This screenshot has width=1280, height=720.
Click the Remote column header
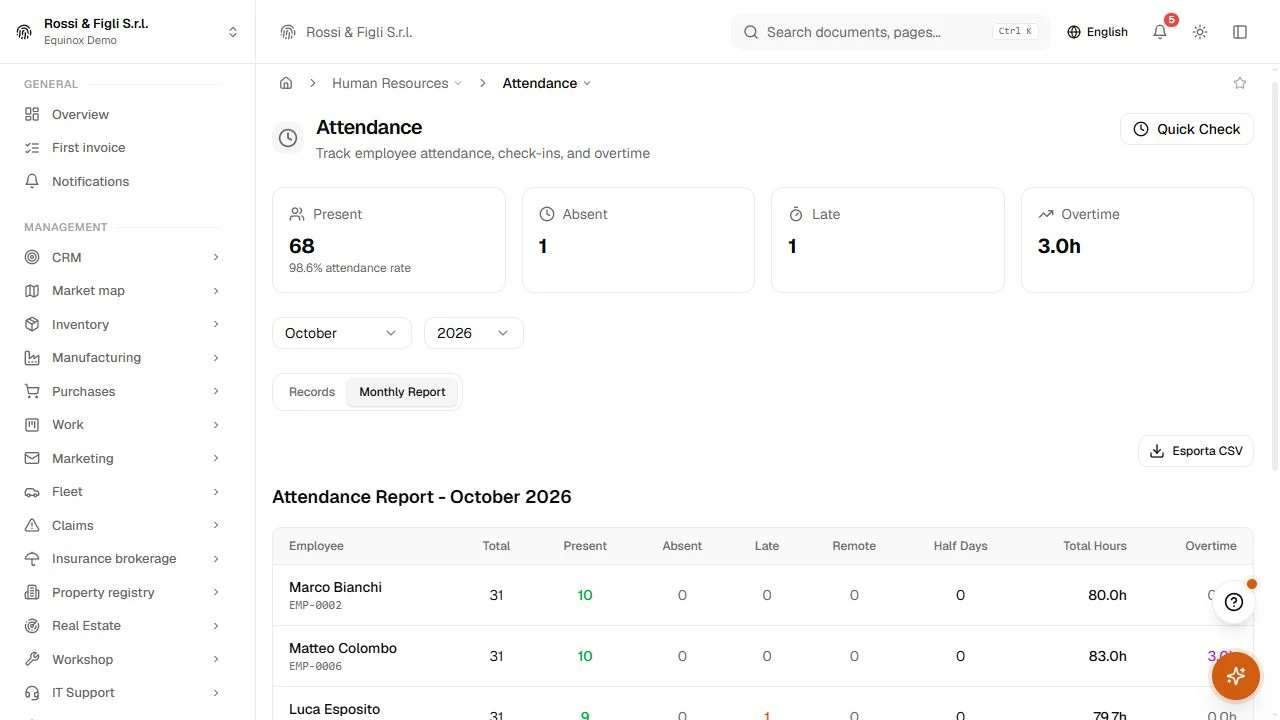(x=854, y=546)
